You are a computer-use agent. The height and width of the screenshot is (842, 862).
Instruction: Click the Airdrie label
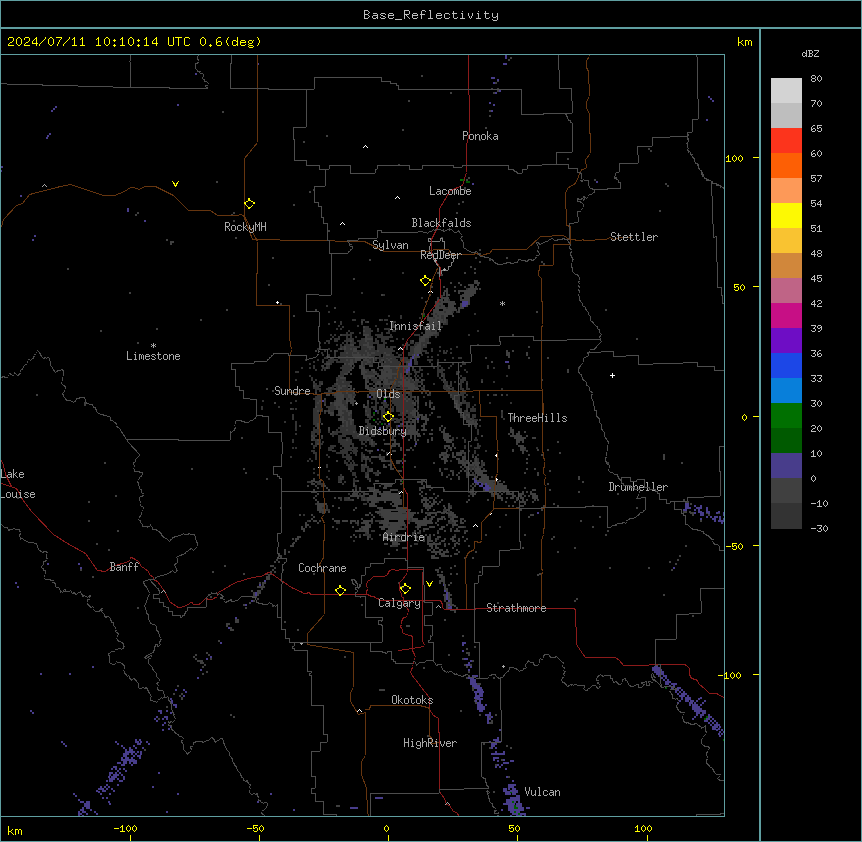tap(404, 537)
